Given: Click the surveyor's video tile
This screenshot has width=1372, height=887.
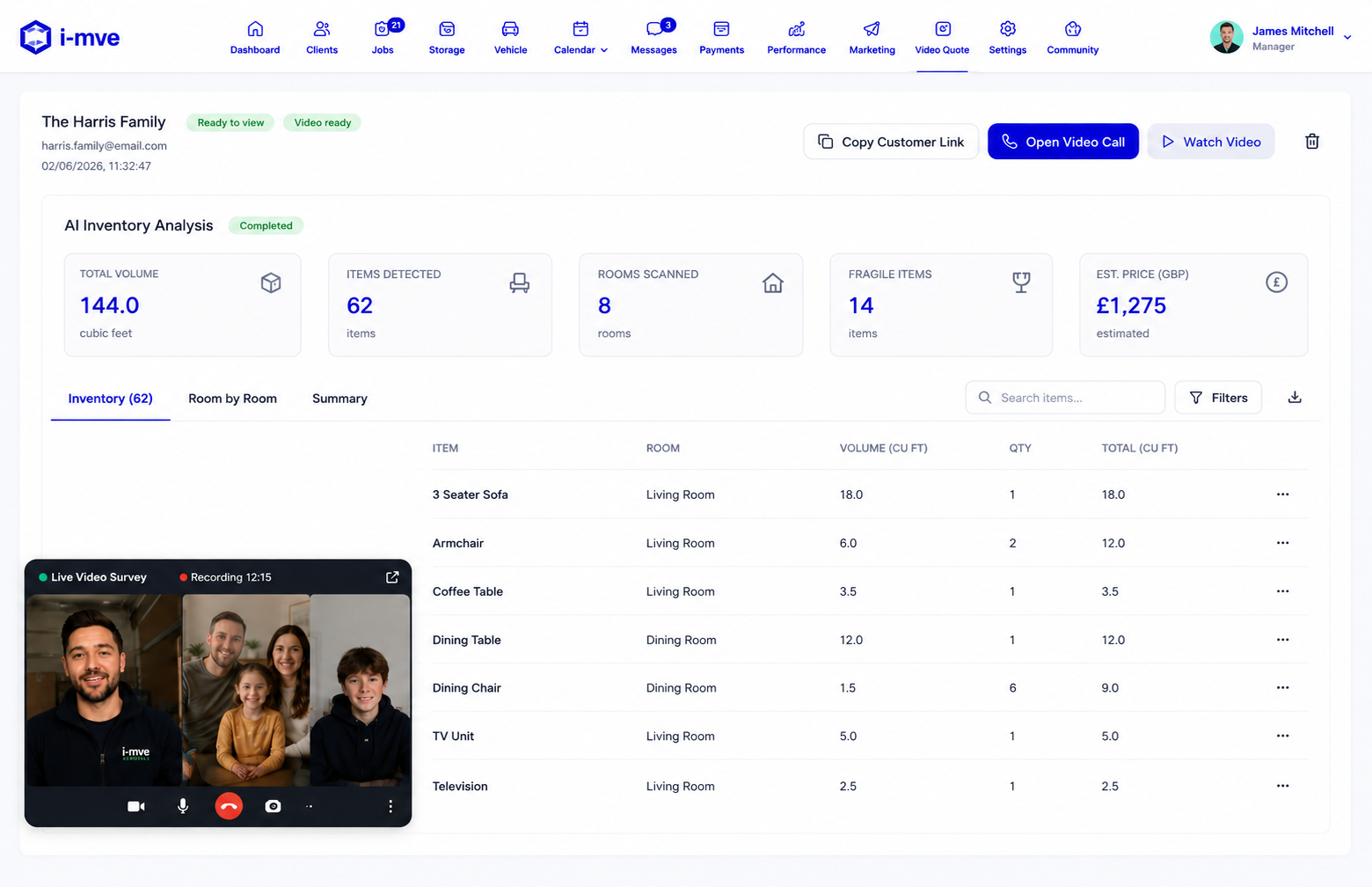Looking at the screenshot, I should click(104, 690).
